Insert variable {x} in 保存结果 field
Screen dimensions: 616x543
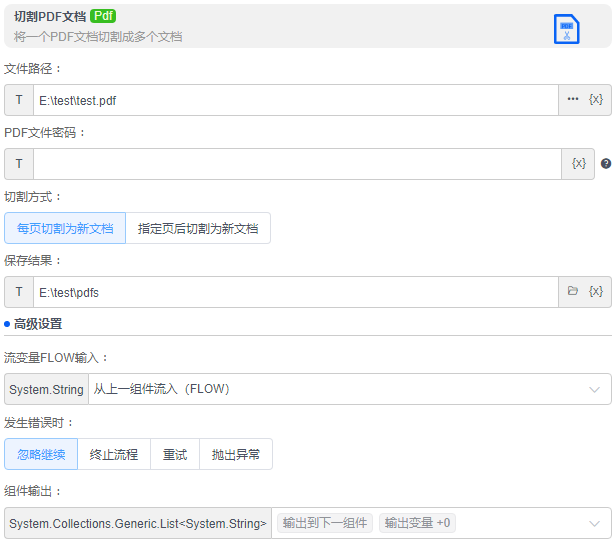(x=596, y=291)
